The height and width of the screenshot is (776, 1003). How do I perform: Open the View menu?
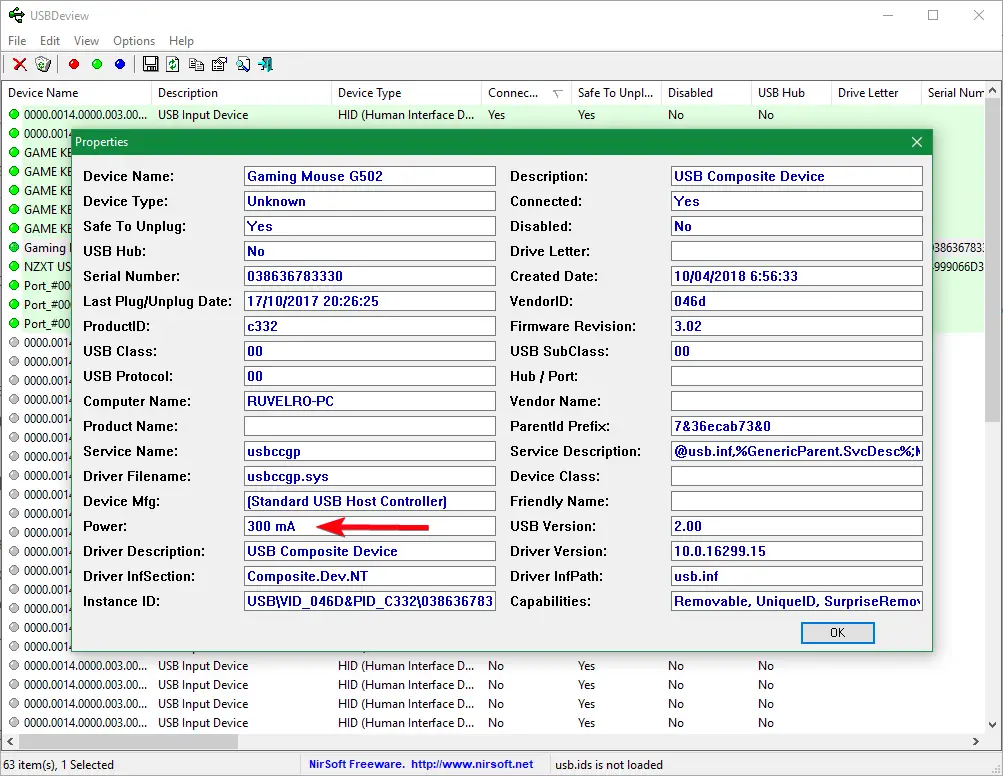pyautogui.click(x=86, y=41)
